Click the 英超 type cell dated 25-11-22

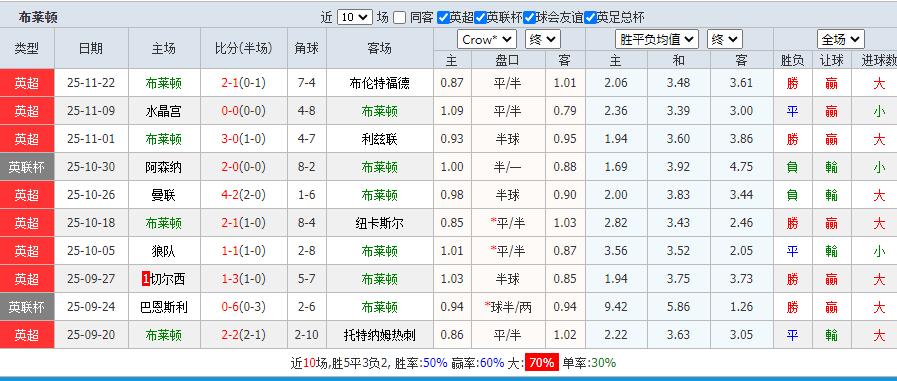click(27, 83)
